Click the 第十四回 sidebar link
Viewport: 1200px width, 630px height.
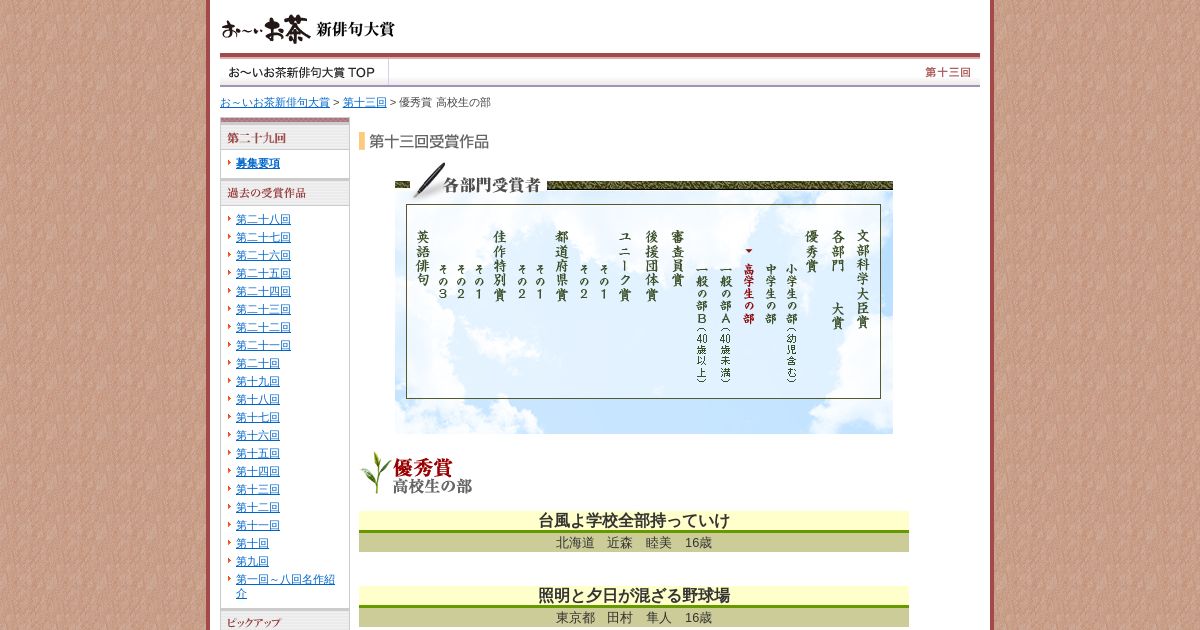[258, 471]
